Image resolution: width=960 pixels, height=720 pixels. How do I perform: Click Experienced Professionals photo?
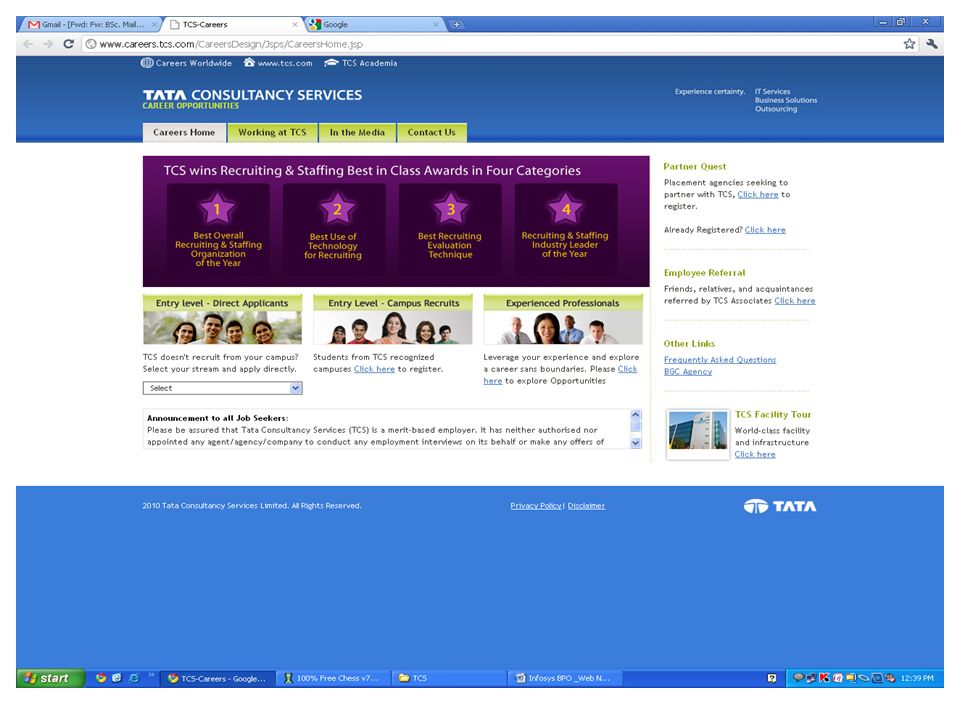click(563, 328)
